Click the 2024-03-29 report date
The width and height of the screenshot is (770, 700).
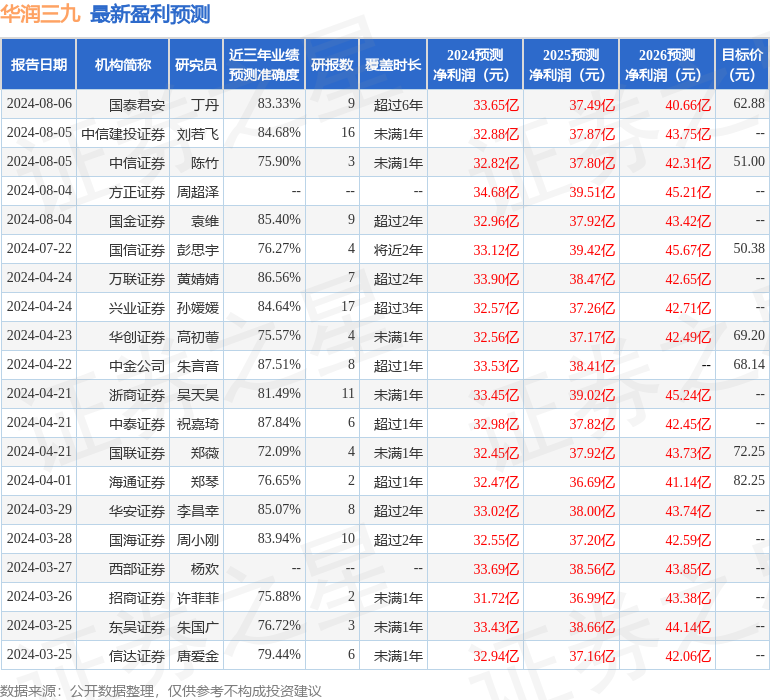click(x=39, y=509)
